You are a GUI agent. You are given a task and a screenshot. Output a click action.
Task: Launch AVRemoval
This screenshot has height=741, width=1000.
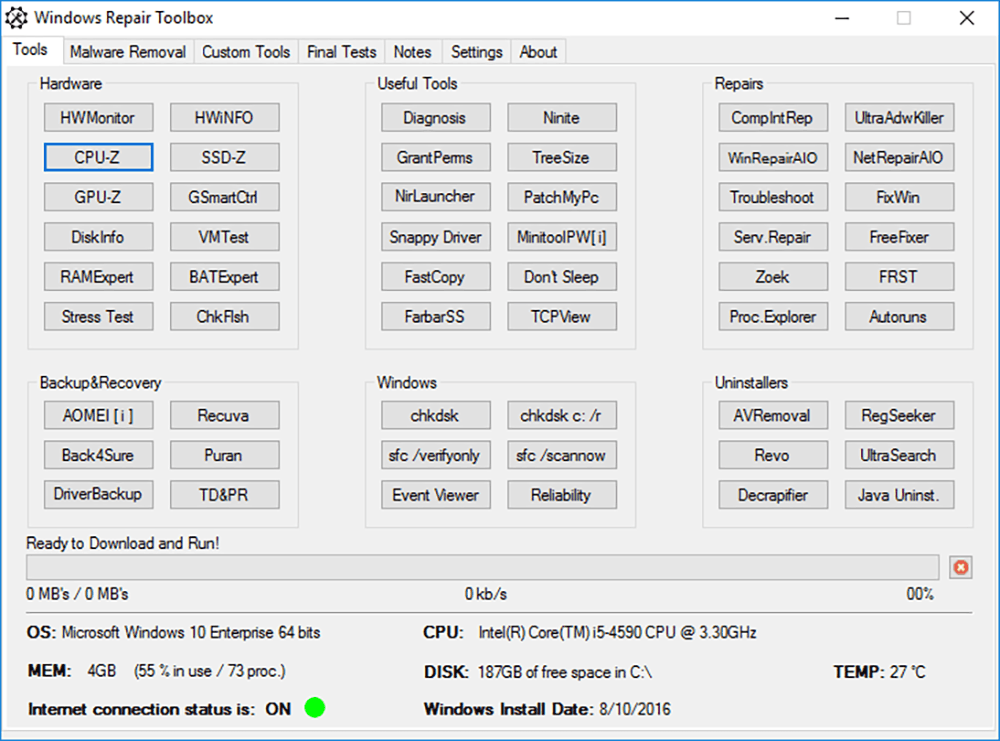[x=773, y=415]
